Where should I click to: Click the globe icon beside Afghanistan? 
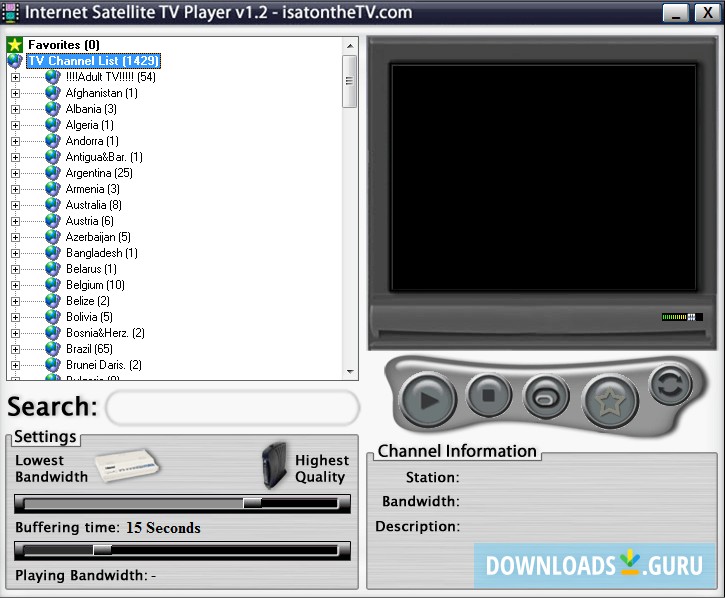point(53,92)
